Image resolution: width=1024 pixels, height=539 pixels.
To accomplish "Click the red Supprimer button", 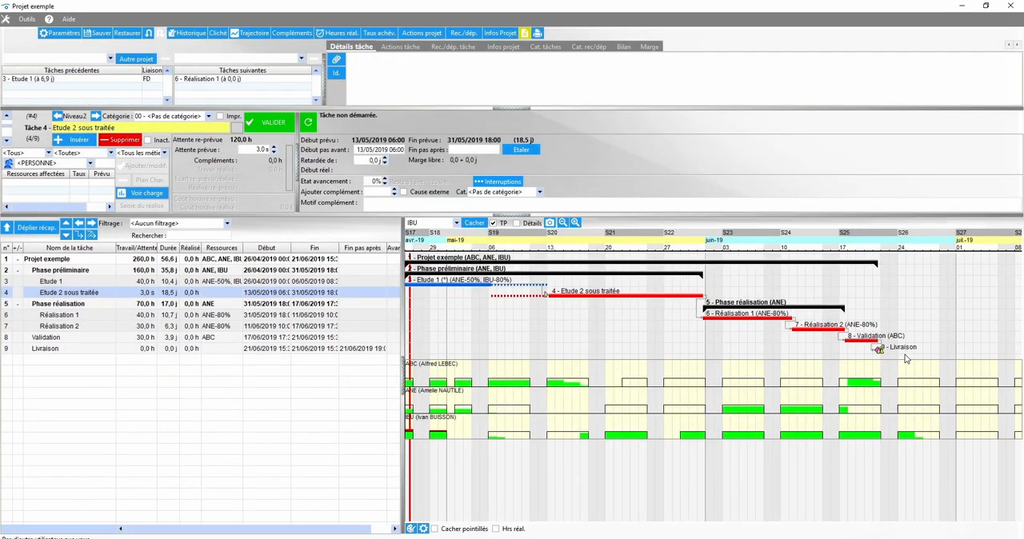I will click(x=120, y=140).
